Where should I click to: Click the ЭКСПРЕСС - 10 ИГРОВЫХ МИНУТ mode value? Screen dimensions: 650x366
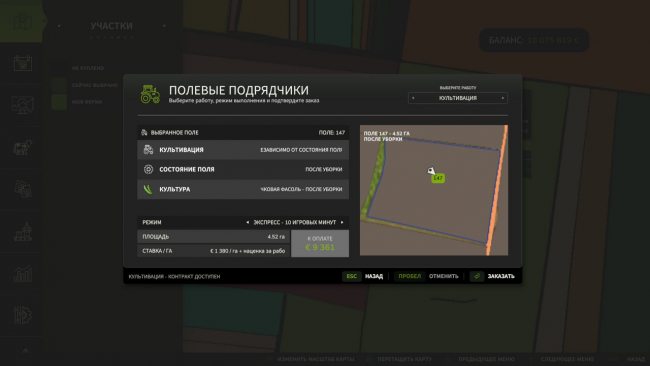point(295,222)
